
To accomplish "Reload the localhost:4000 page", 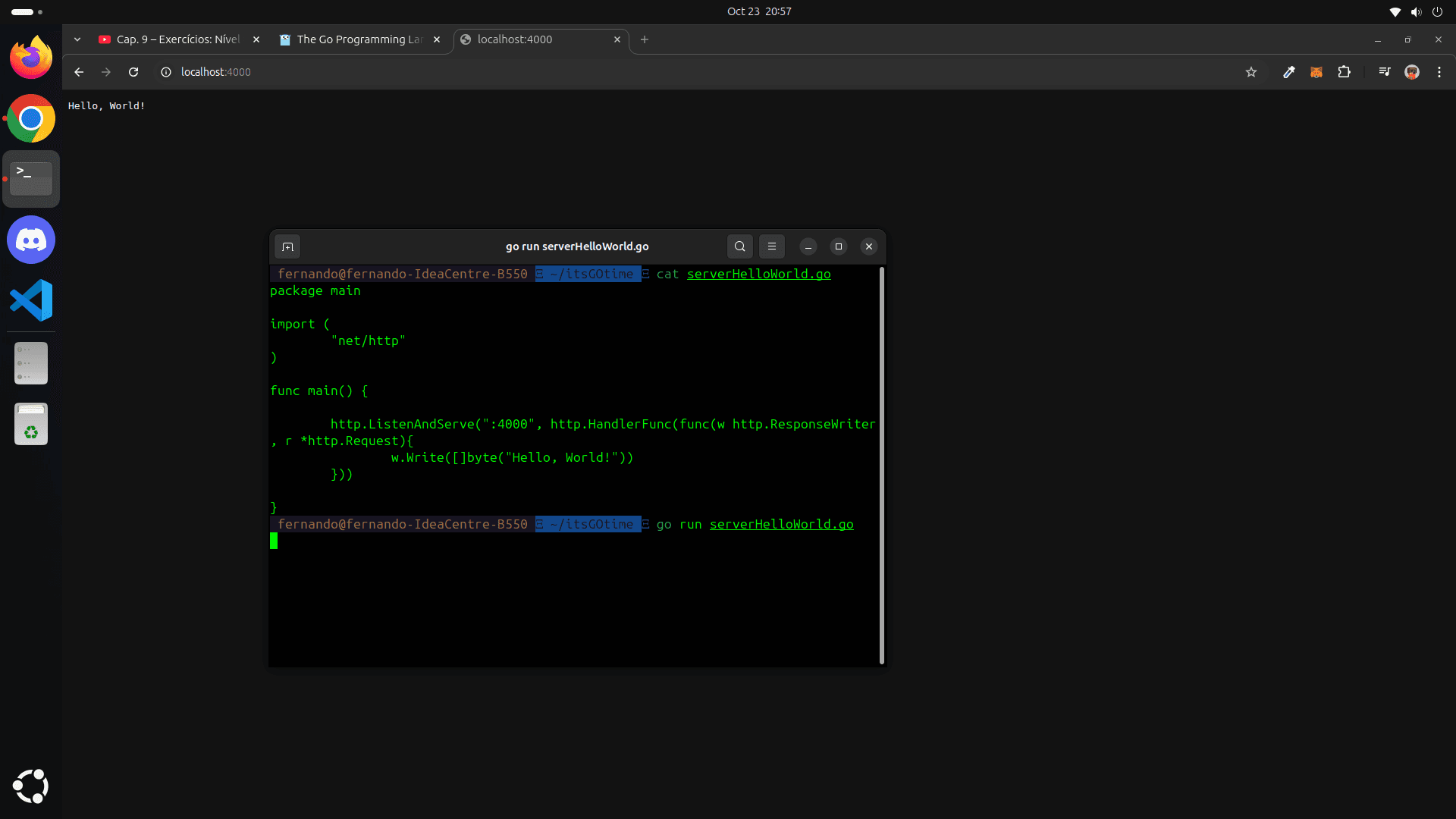I will point(133,72).
